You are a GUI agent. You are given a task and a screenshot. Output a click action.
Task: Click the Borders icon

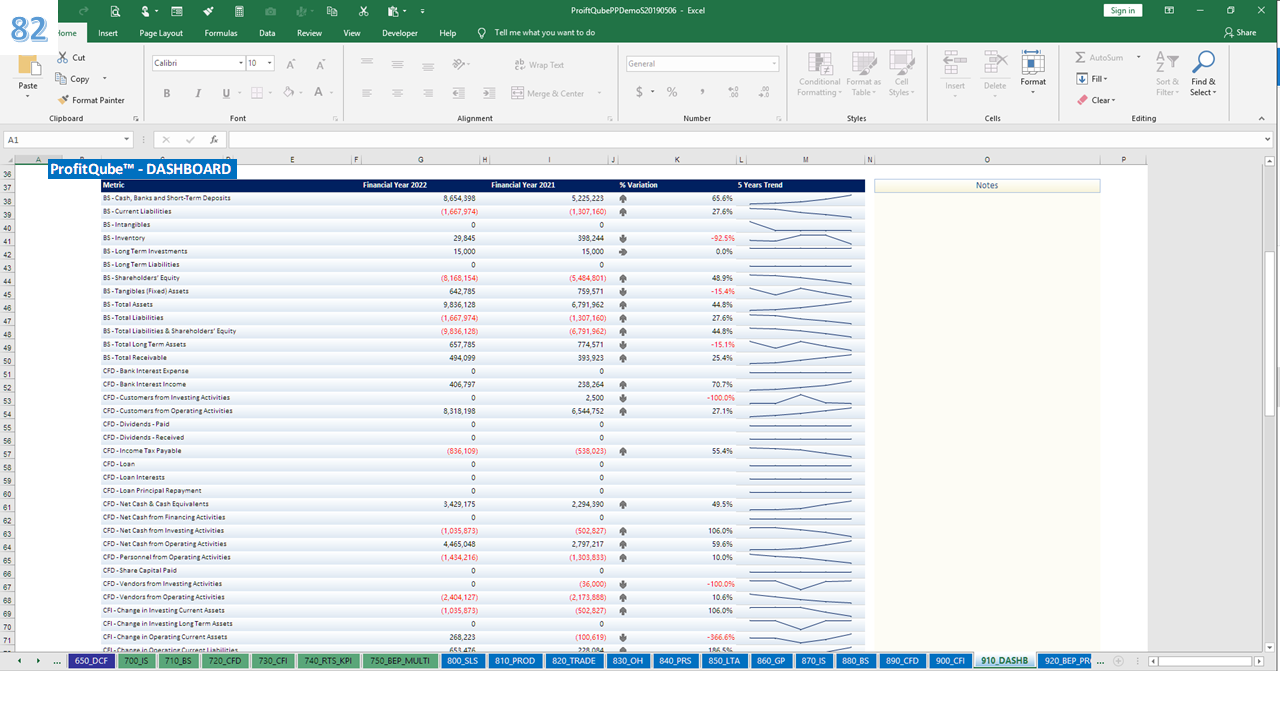coord(256,93)
